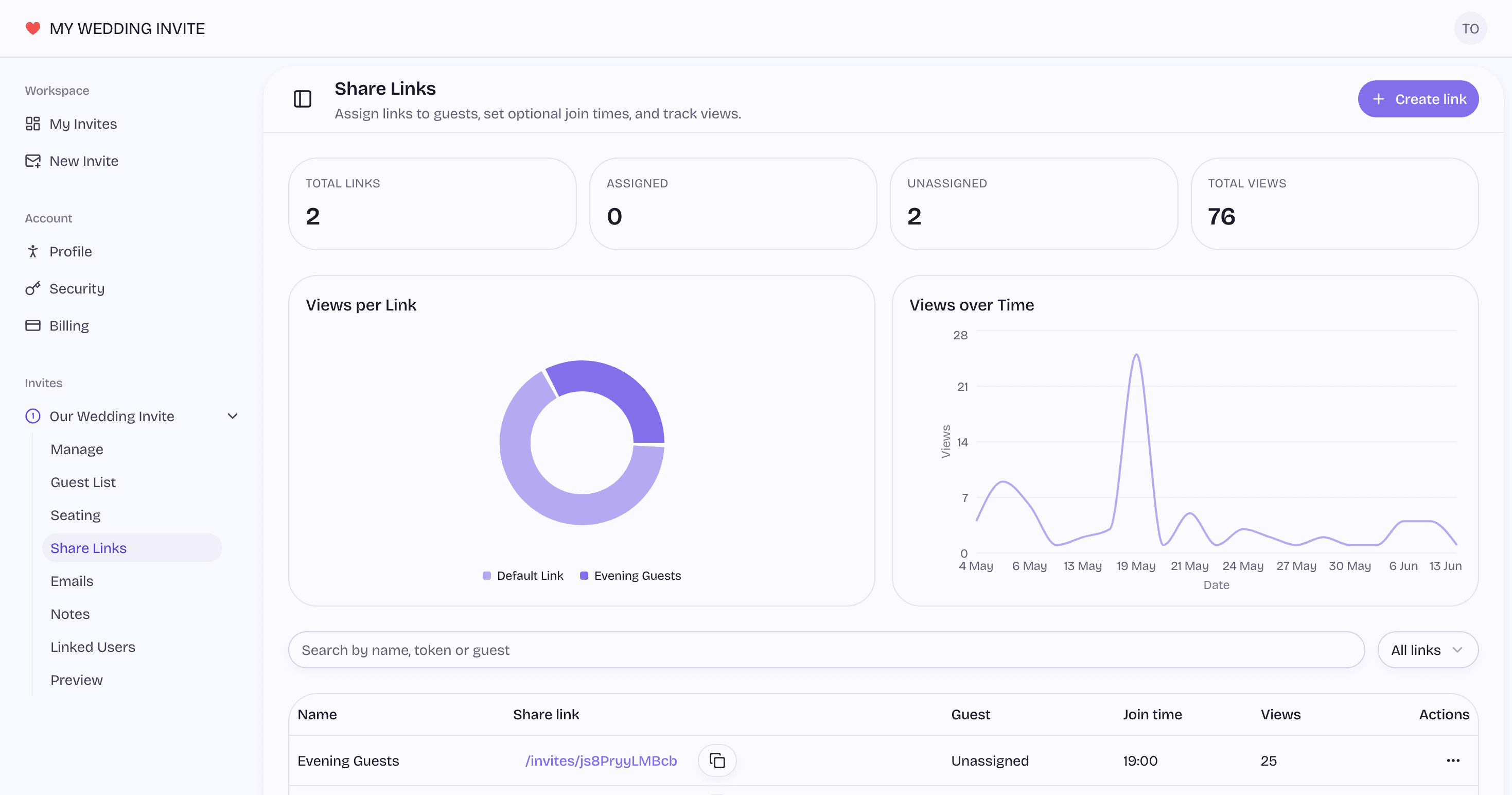Open actions menu for Evening Guests row
1512x795 pixels.
[1453, 761]
